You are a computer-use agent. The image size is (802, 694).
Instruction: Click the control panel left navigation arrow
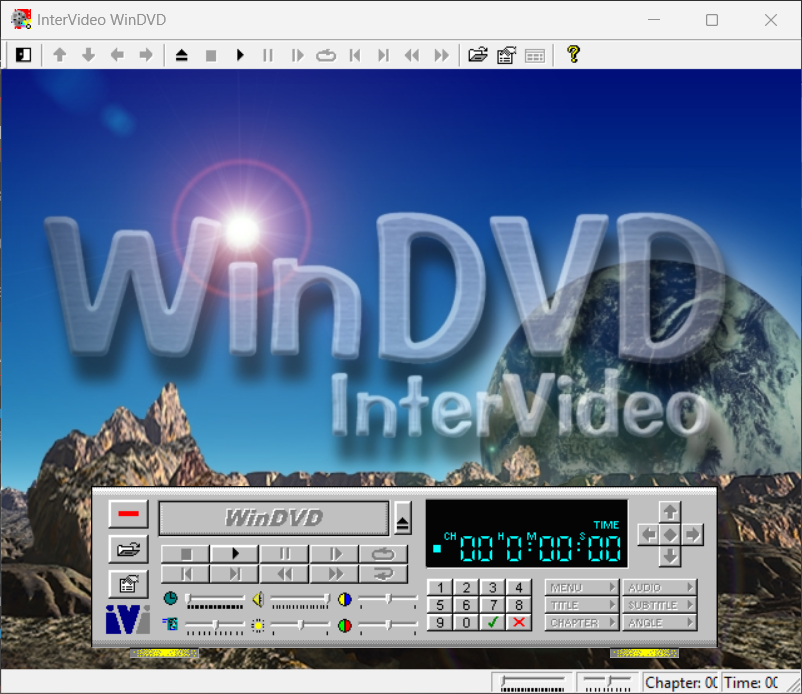(649, 535)
